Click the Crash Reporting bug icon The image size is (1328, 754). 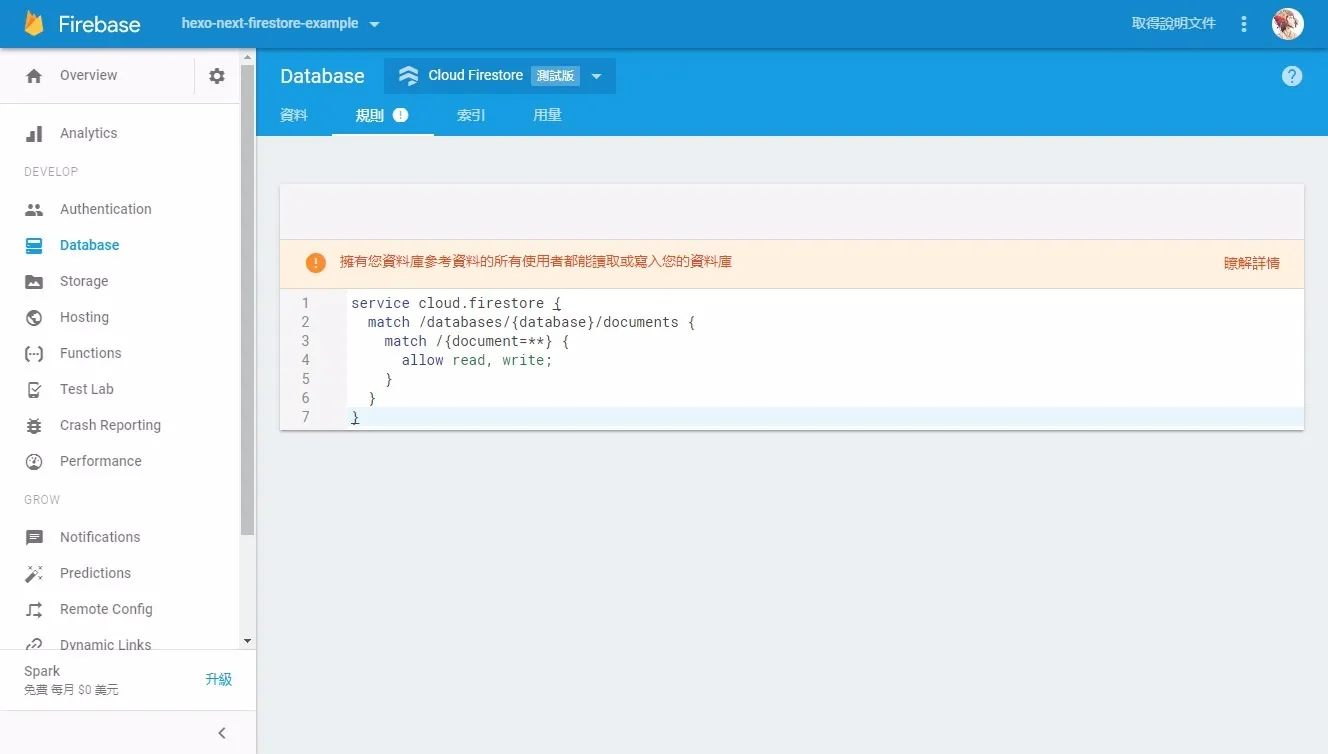click(34, 425)
